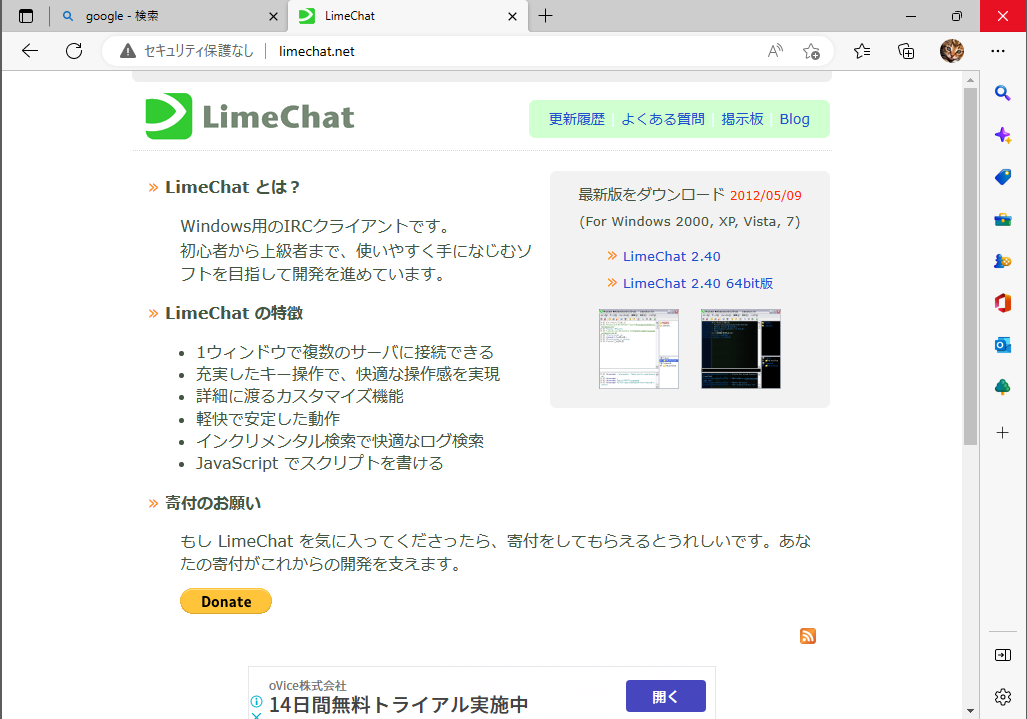Open the Shopping tag icon in sidebar
This screenshot has height=719, width=1027.
tap(1003, 176)
